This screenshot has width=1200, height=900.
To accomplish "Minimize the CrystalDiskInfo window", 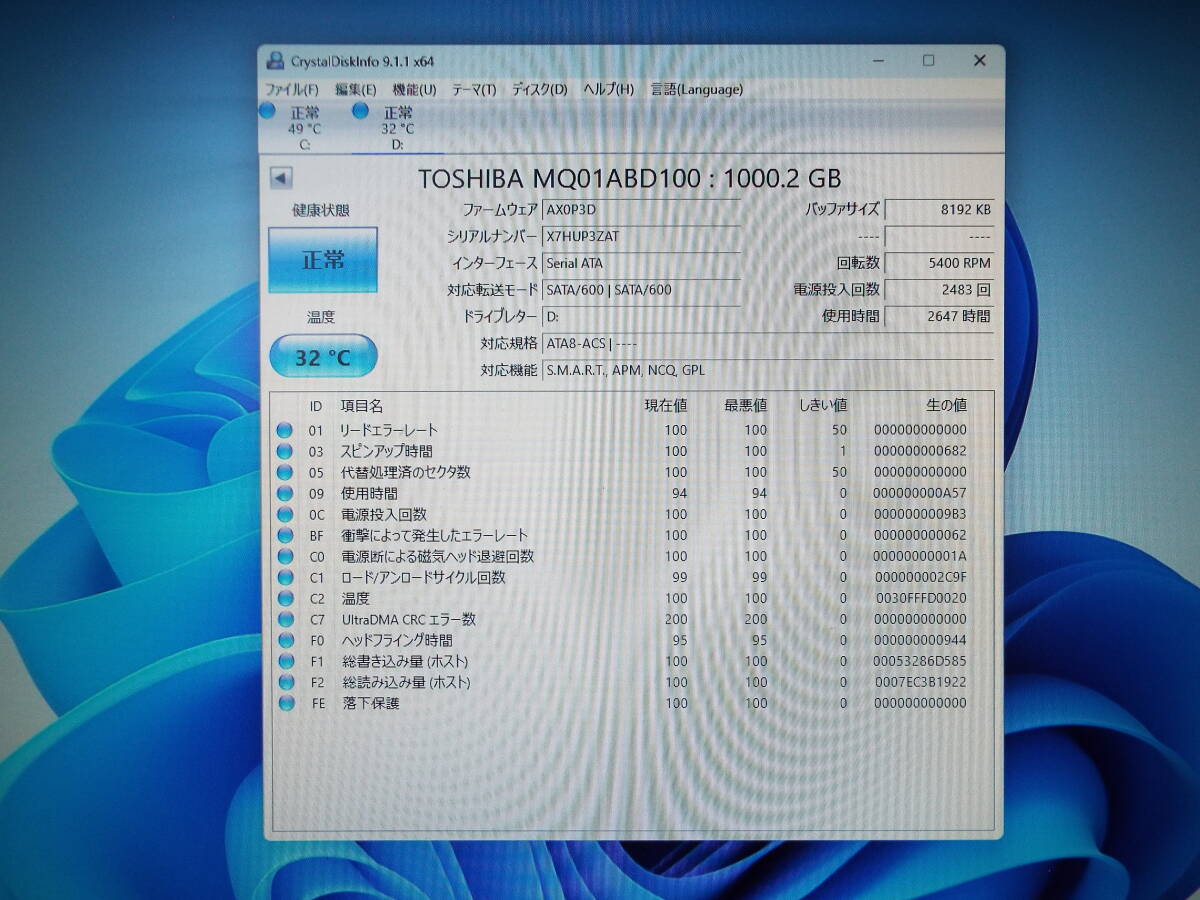I will click(x=877, y=61).
